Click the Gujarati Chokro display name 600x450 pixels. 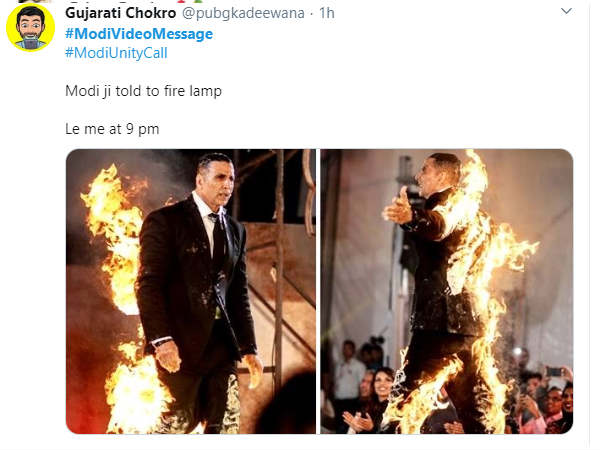point(121,13)
